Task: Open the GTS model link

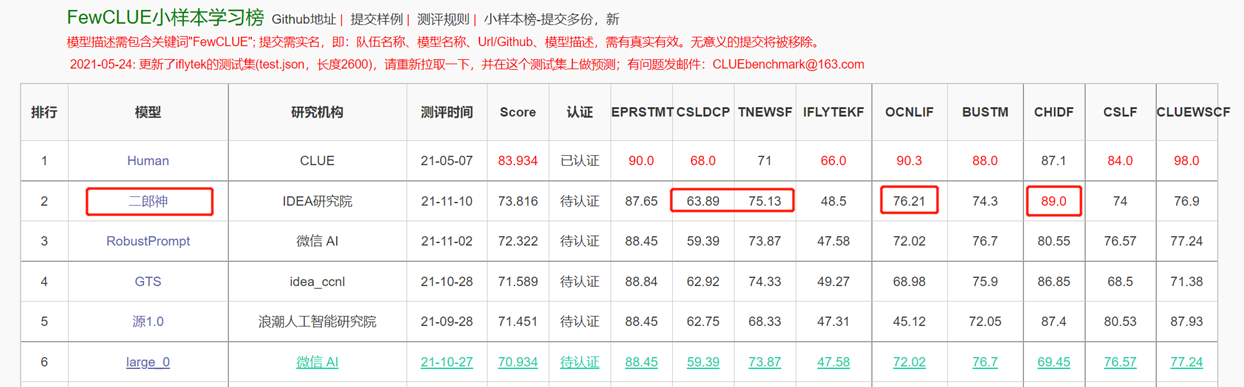Action: click(x=148, y=282)
